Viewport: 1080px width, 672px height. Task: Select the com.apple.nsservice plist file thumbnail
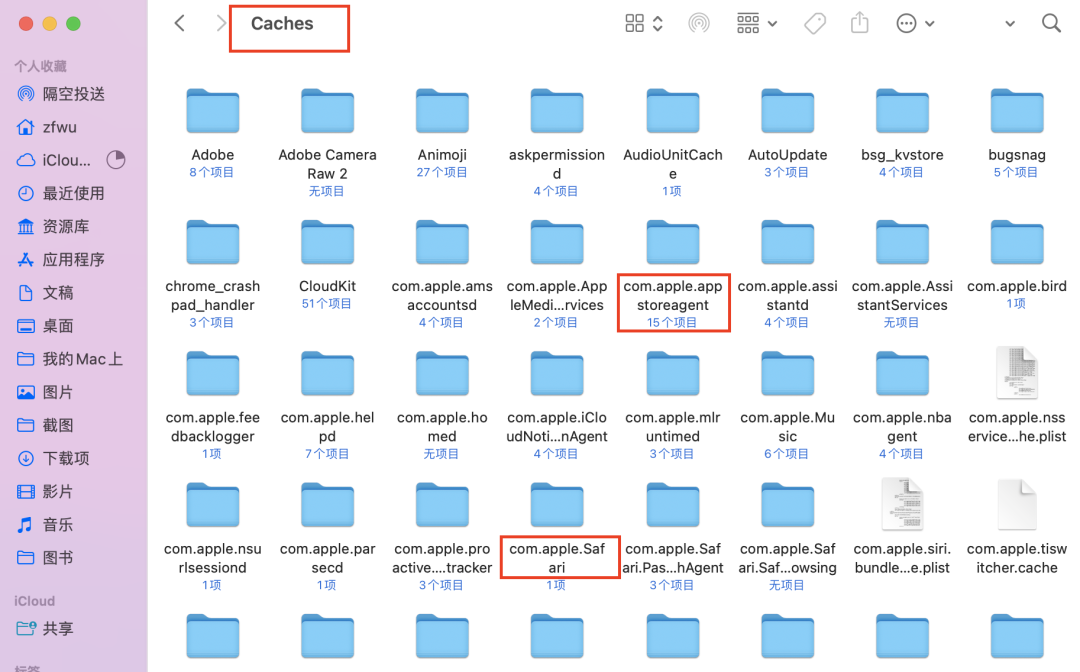(1017, 373)
